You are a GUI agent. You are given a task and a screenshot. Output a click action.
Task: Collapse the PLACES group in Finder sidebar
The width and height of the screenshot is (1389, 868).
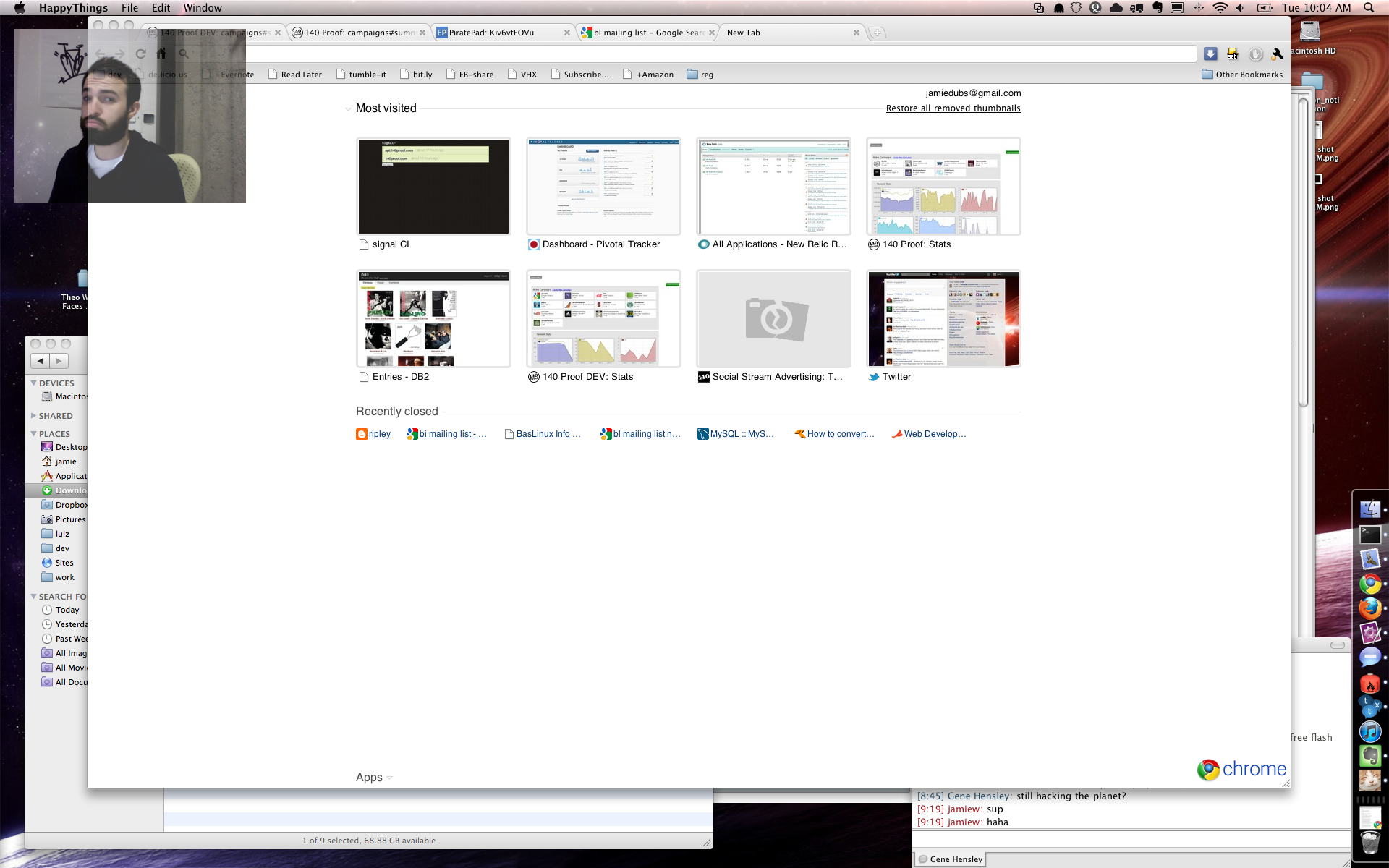[x=33, y=434]
